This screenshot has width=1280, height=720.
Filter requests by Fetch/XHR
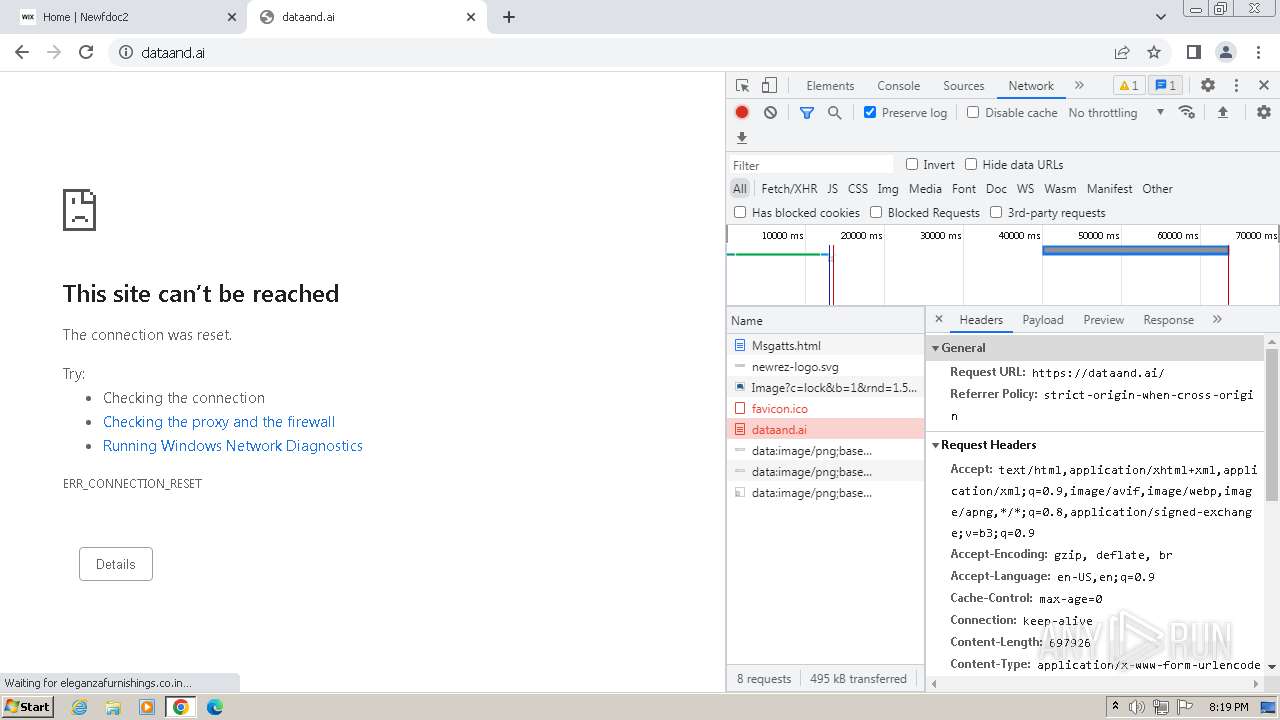click(789, 189)
